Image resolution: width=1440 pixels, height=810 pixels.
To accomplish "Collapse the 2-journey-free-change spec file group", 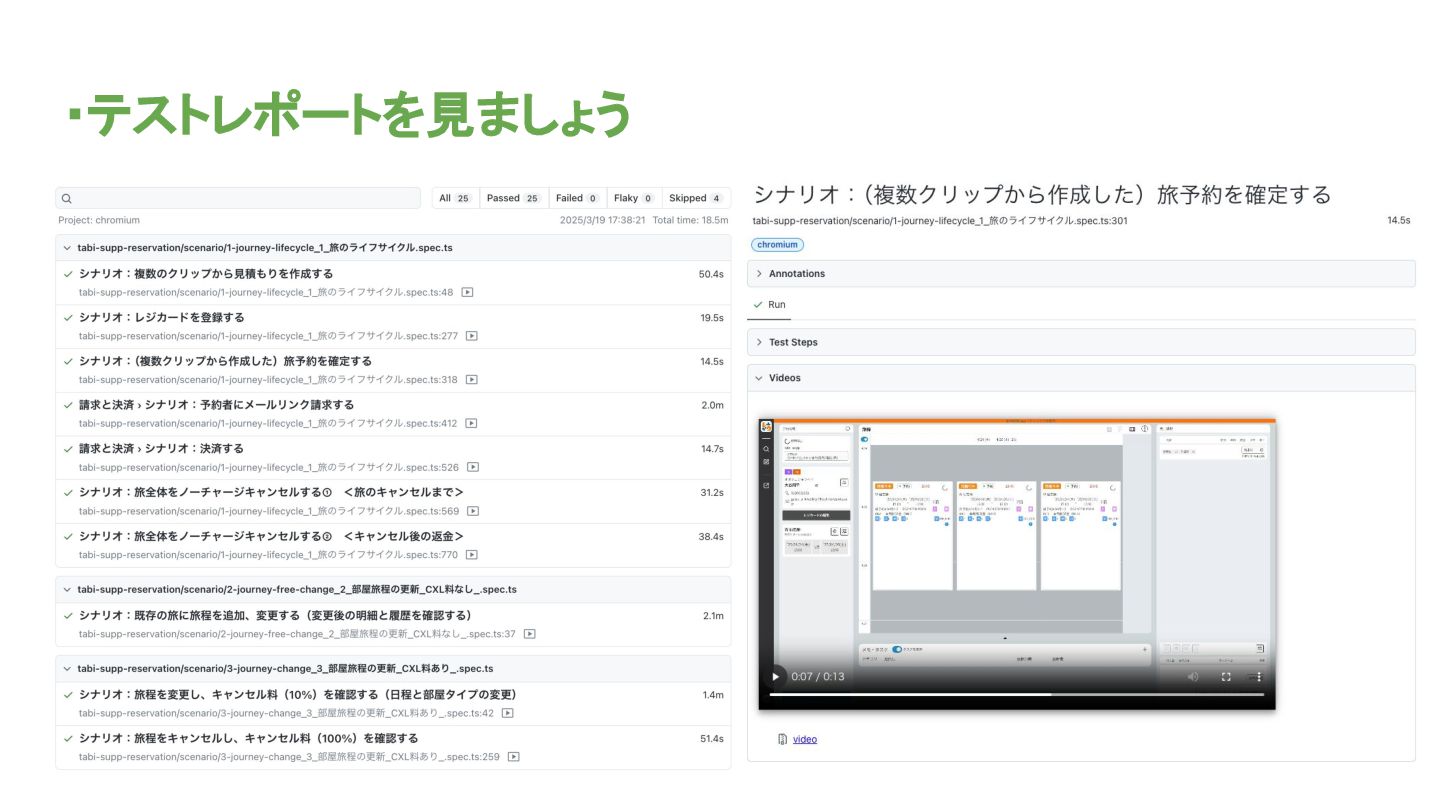I will tap(67, 590).
